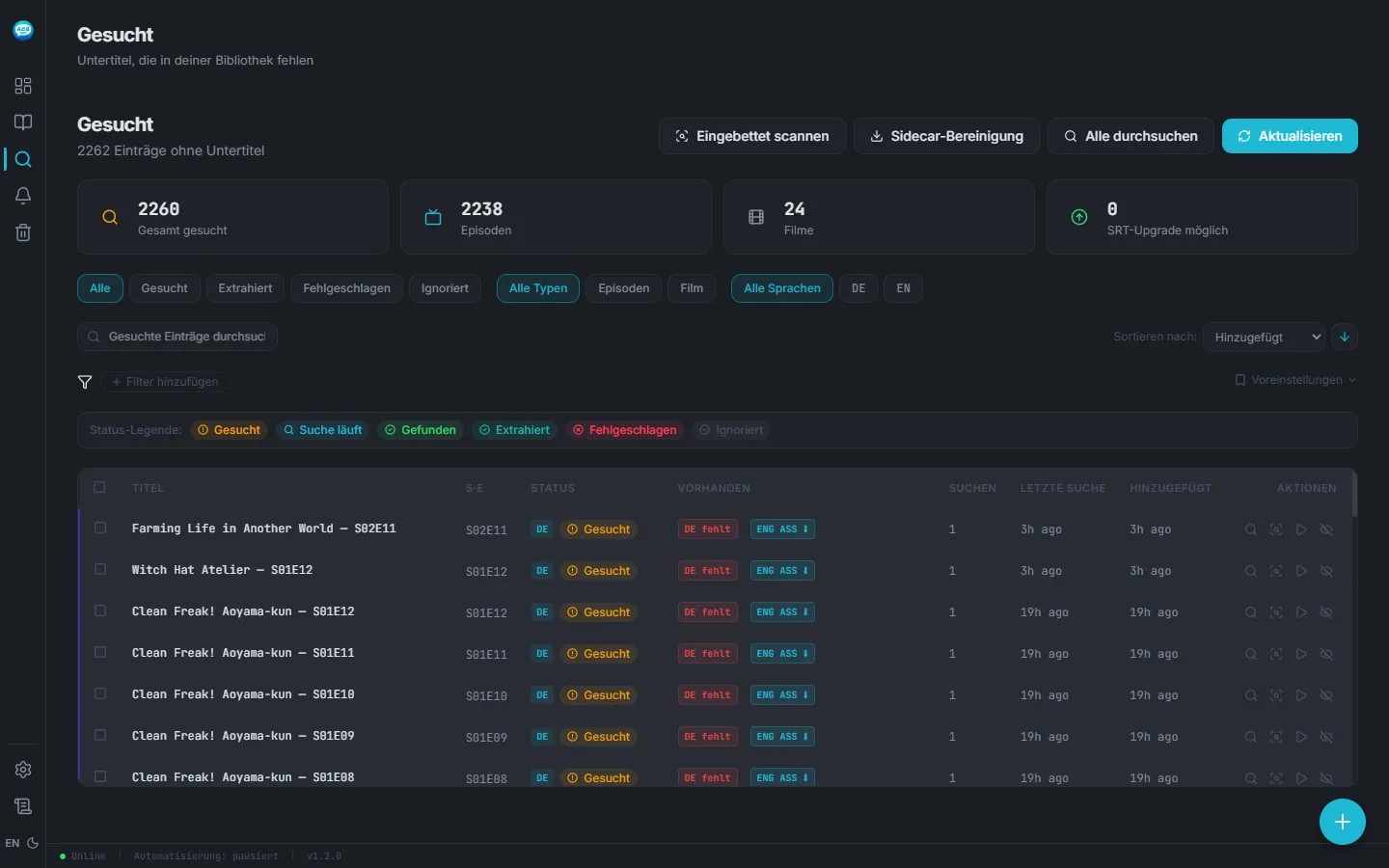Open settings gear in sidebar
The height and width of the screenshot is (868, 1389).
pyautogui.click(x=23, y=770)
